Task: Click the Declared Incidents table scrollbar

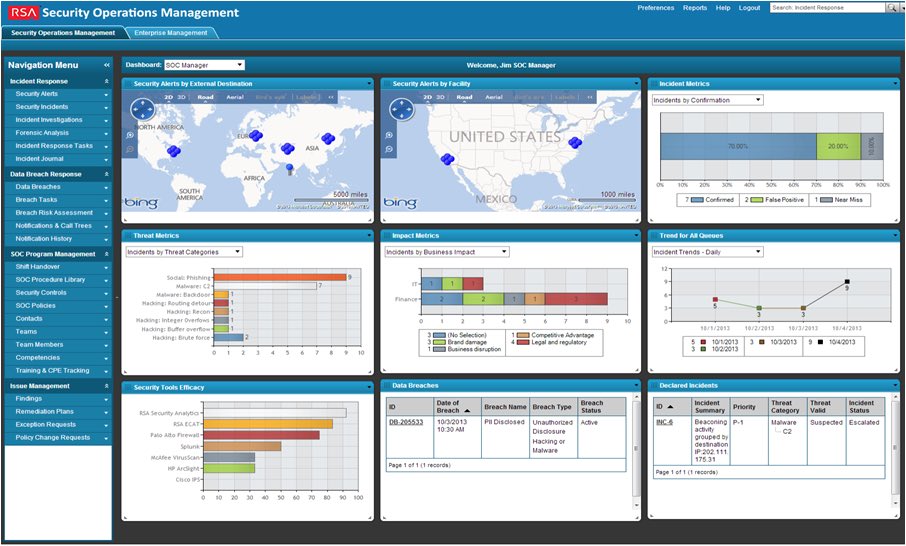Action: pyautogui.click(x=895, y=448)
